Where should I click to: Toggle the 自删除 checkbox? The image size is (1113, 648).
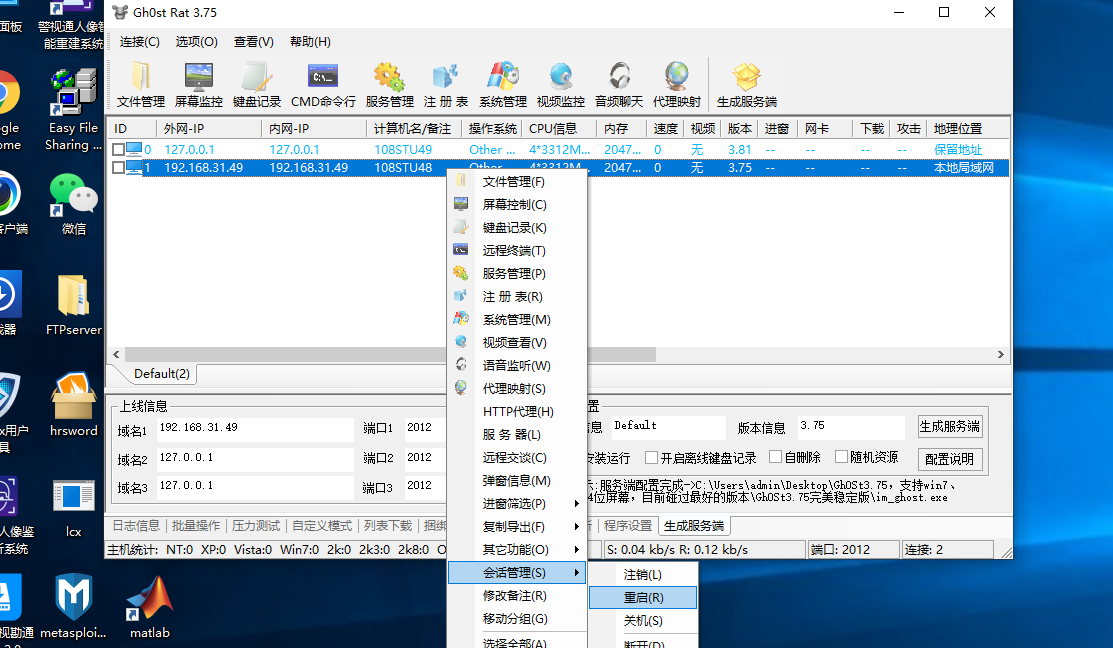point(775,456)
